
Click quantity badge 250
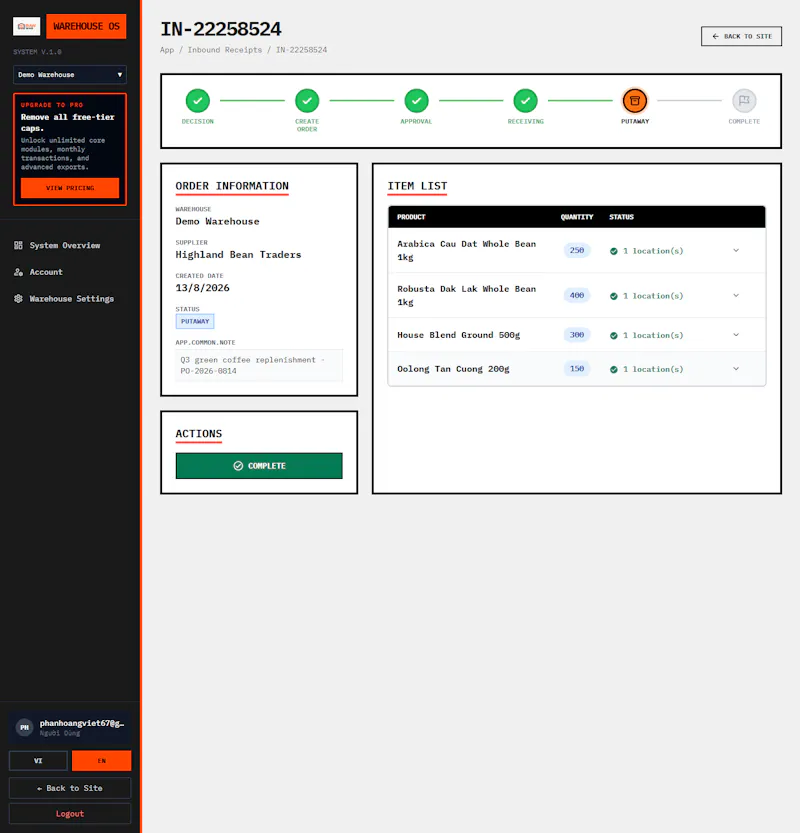[577, 250]
